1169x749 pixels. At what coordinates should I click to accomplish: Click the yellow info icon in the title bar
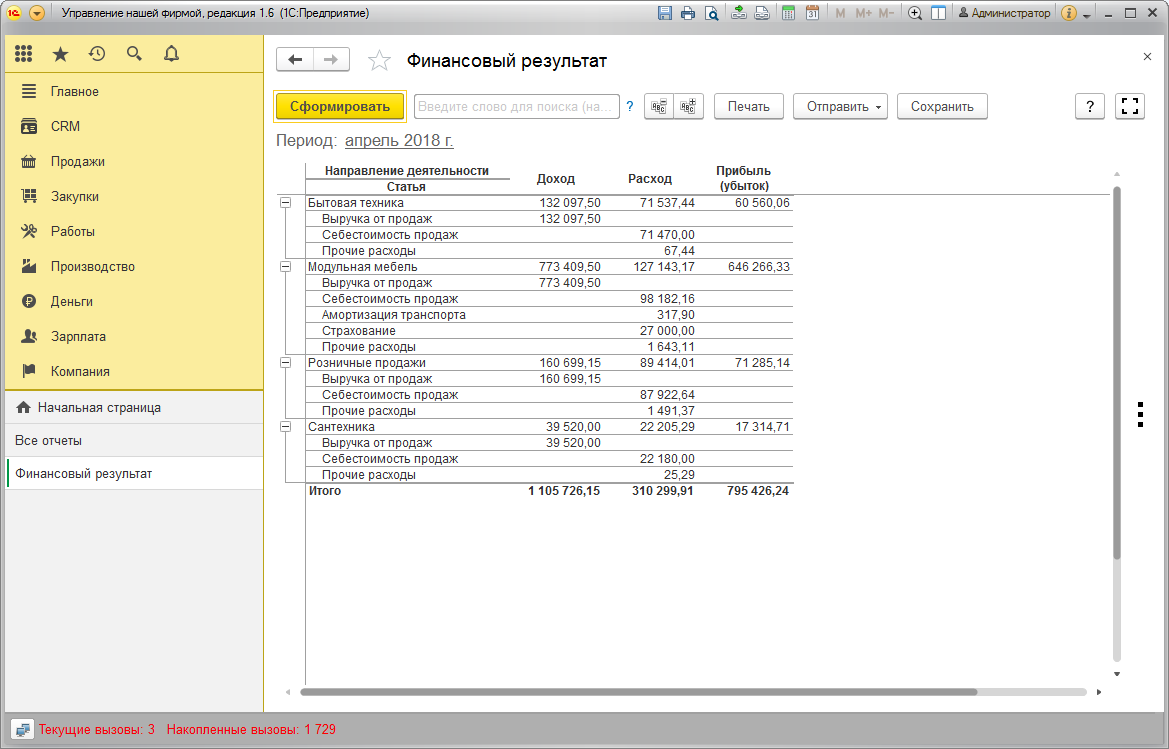tap(1068, 13)
